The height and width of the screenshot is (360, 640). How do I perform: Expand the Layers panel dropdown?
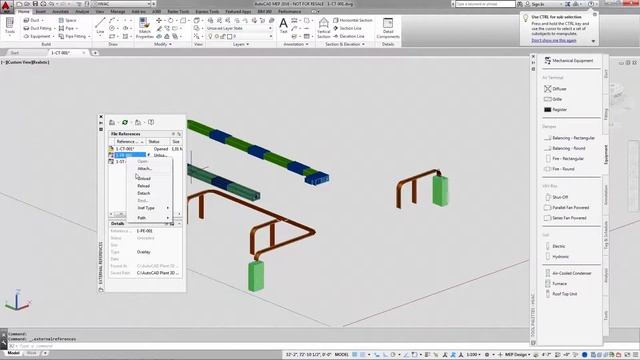[241, 44]
